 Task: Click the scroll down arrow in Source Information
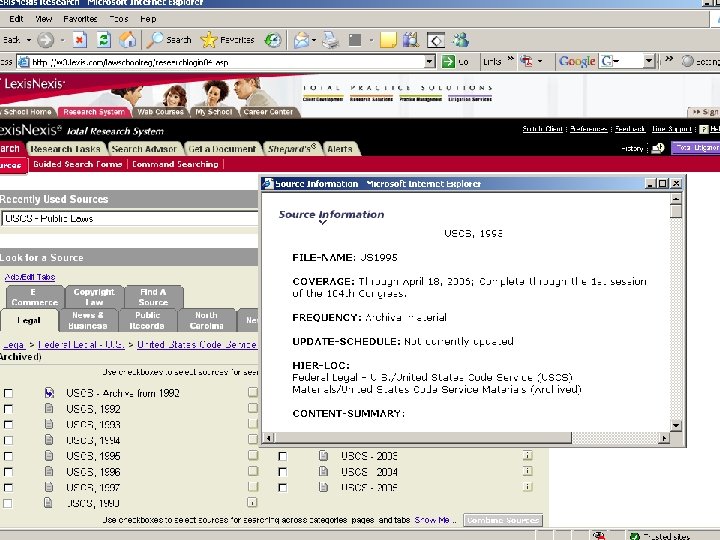coord(675,425)
